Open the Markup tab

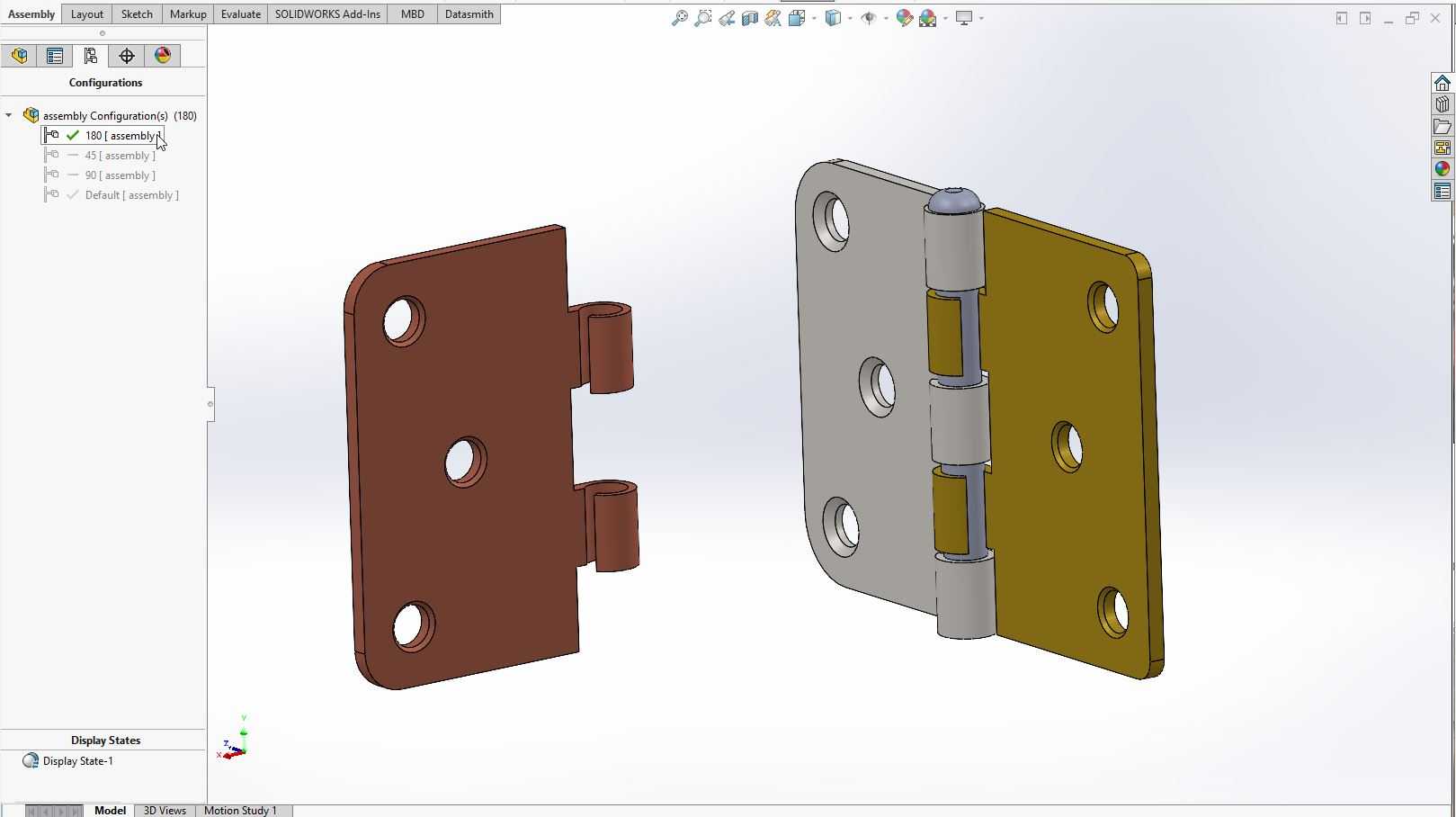pyautogui.click(x=188, y=14)
